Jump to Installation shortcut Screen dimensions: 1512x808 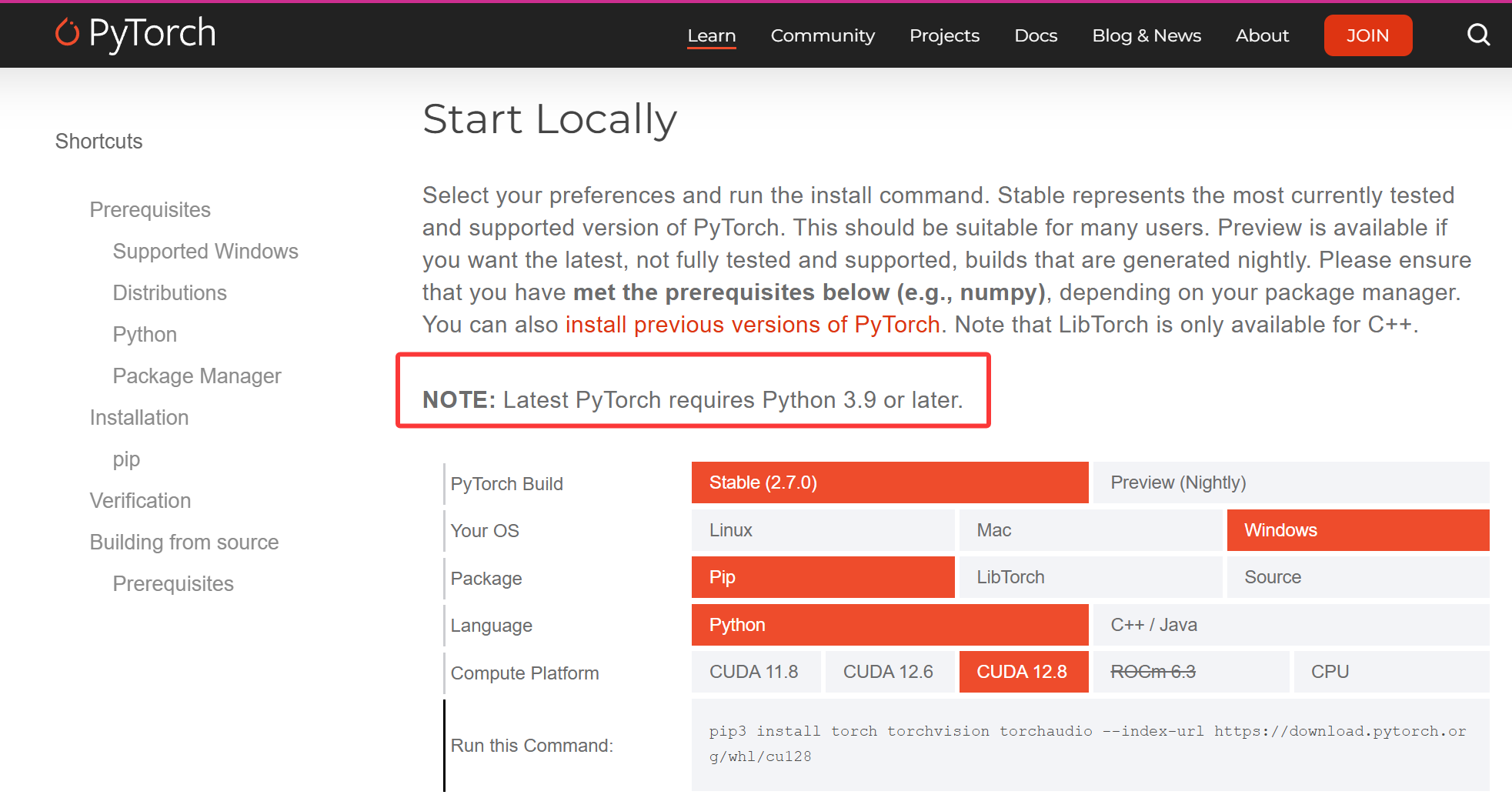(139, 417)
